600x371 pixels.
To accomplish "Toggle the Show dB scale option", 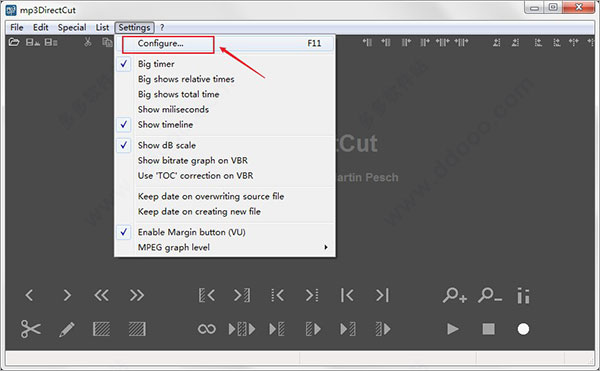I will tap(225, 145).
